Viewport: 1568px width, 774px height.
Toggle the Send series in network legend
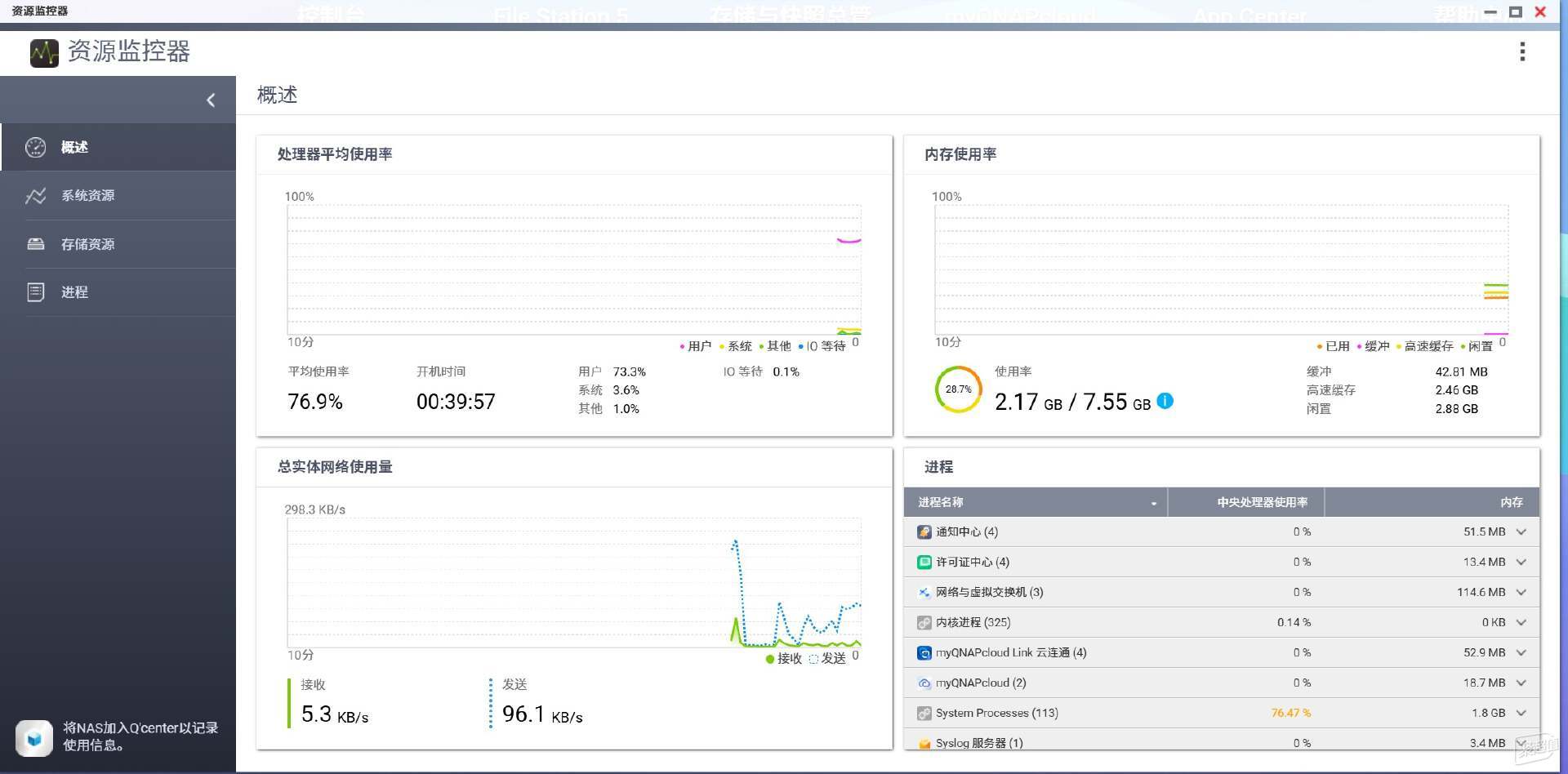coord(827,658)
